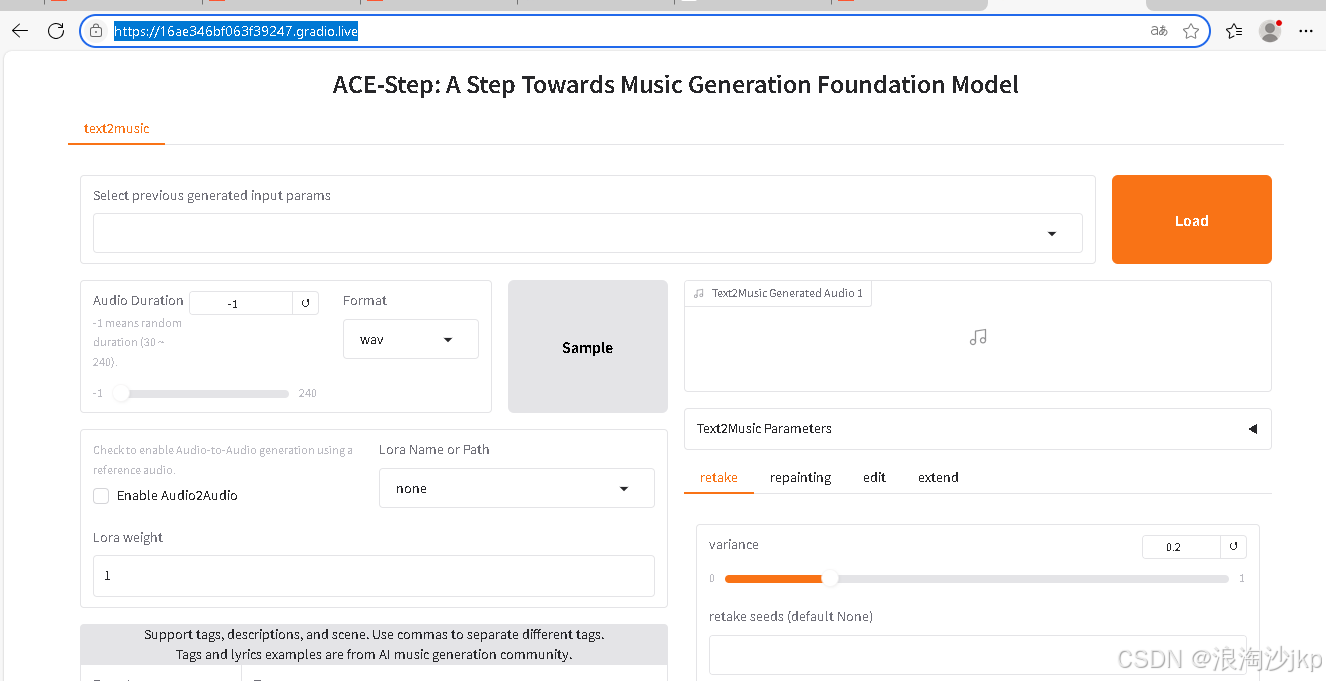The width and height of the screenshot is (1326, 681).
Task: Reset Audio Duration value to default
Action: tap(306, 303)
